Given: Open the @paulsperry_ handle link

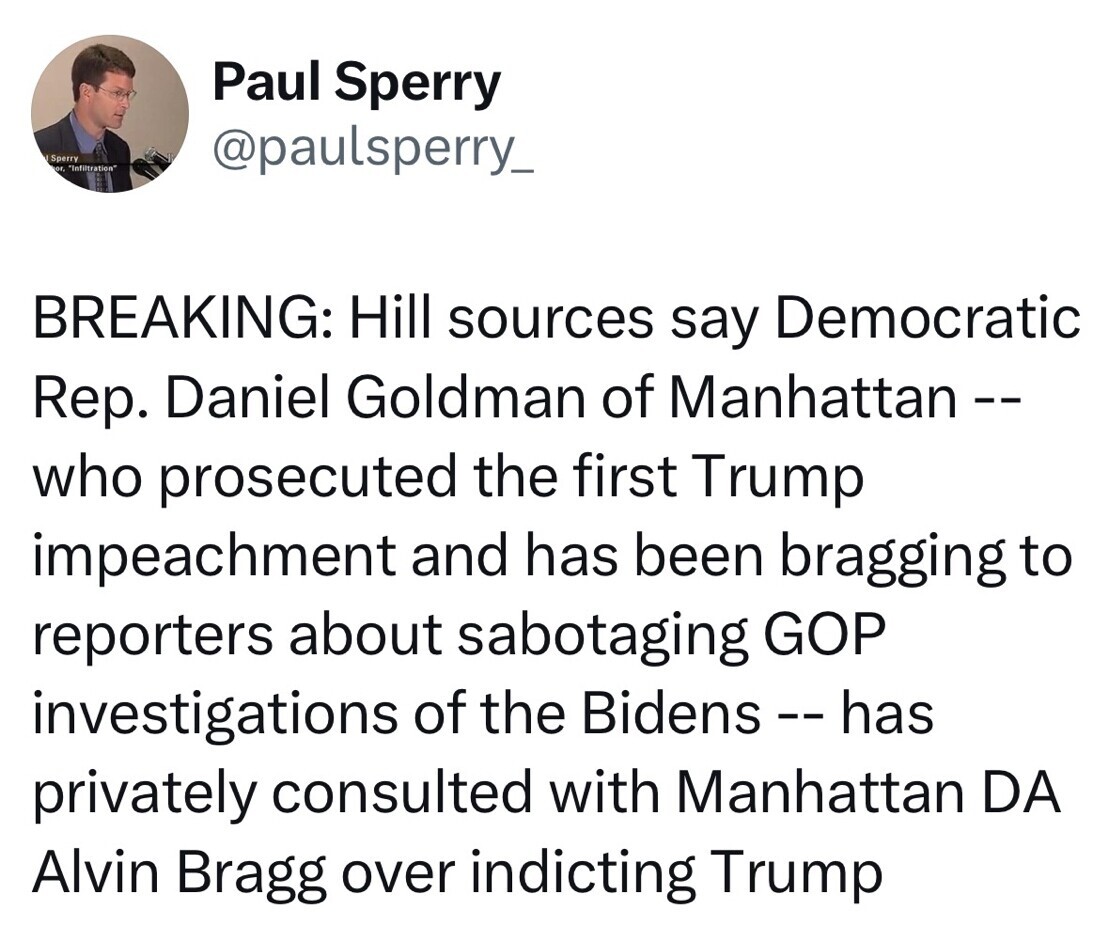Looking at the screenshot, I should [x=373, y=151].
